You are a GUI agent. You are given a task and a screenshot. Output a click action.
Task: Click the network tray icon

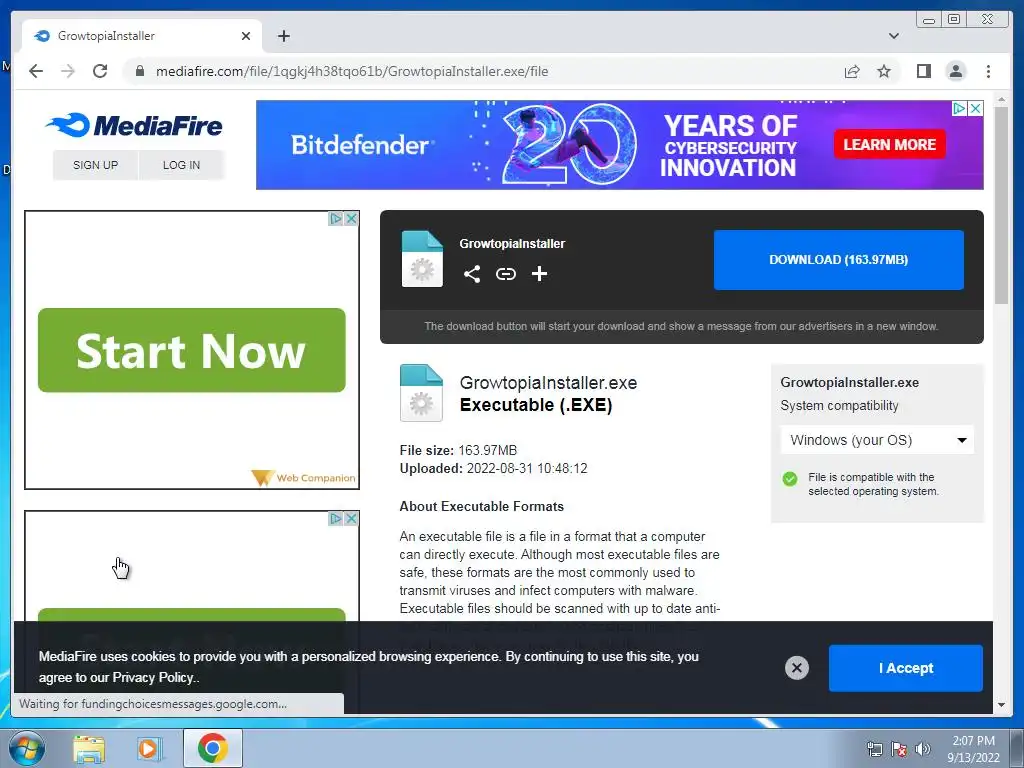tap(874, 749)
